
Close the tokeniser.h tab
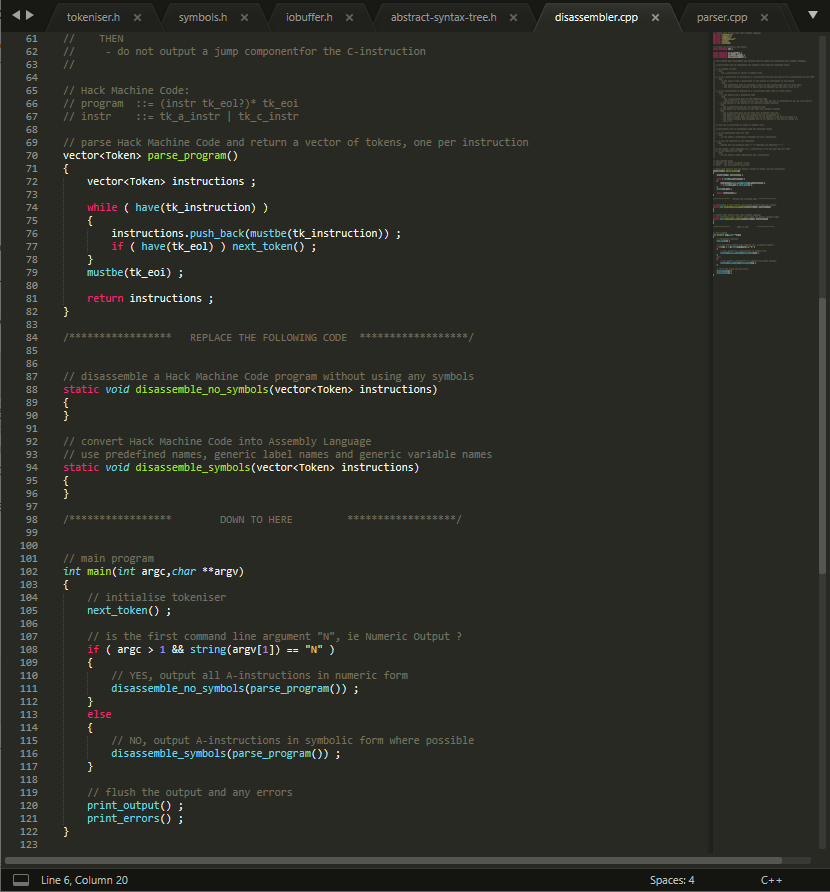[x=138, y=18]
